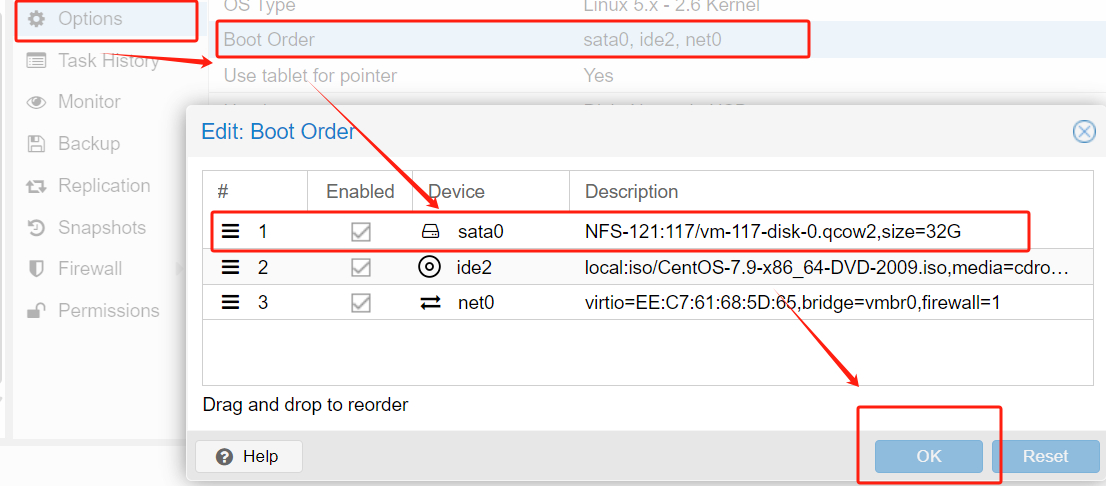1106x486 pixels.
Task: Click the Reset button
Action: coord(1045,456)
